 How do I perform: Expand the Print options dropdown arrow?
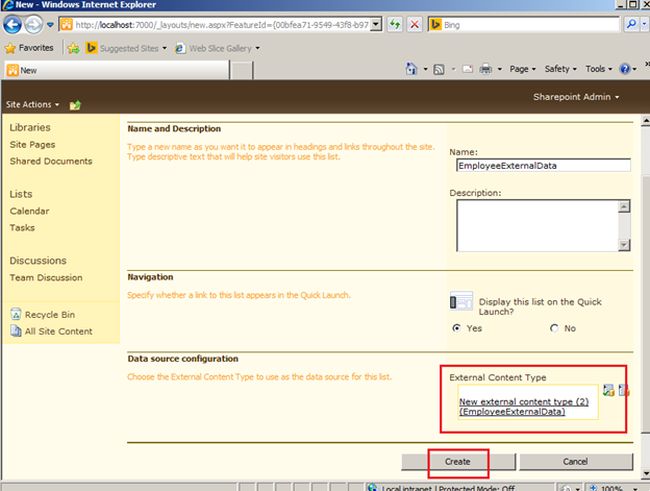500,69
